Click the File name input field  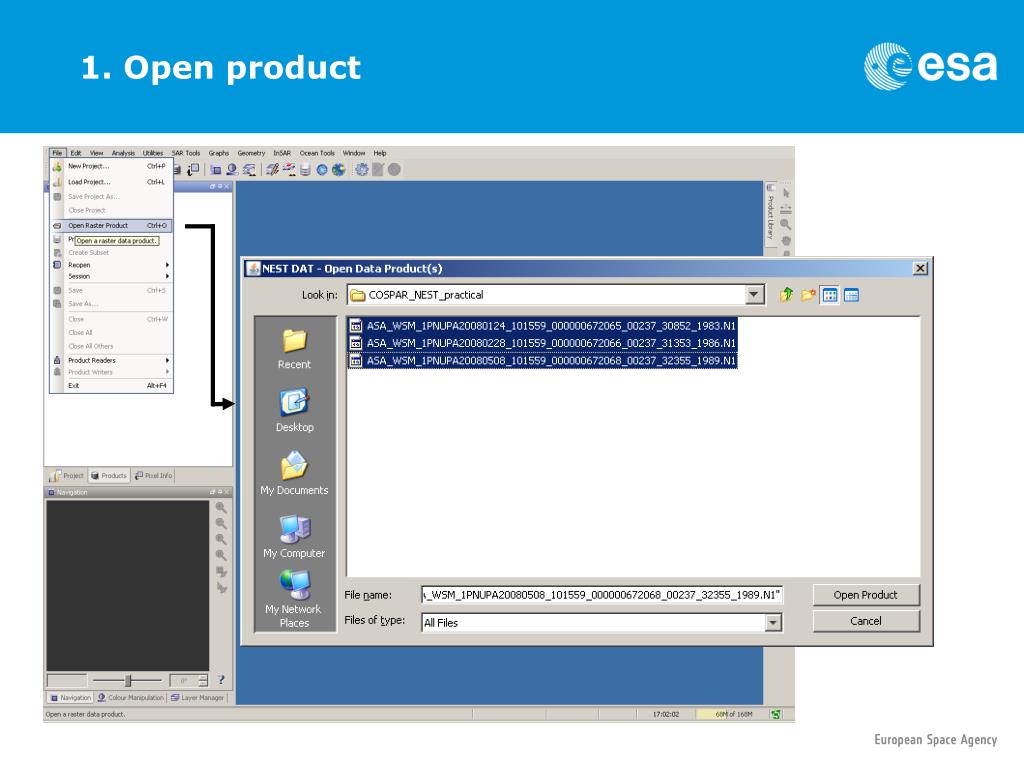(x=601, y=595)
